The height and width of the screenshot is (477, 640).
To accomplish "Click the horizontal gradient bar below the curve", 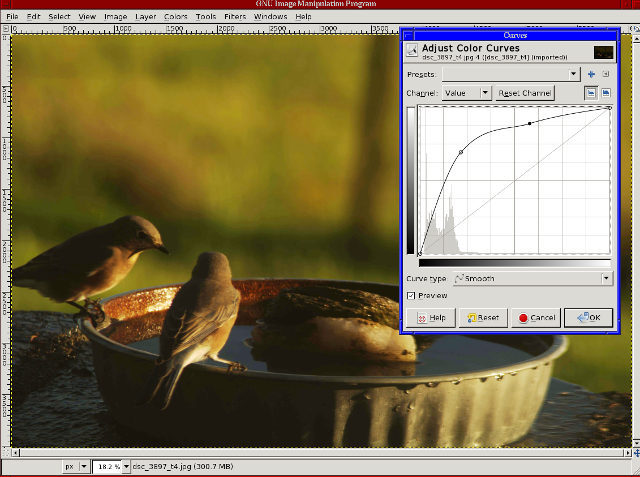I will click(x=514, y=263).
